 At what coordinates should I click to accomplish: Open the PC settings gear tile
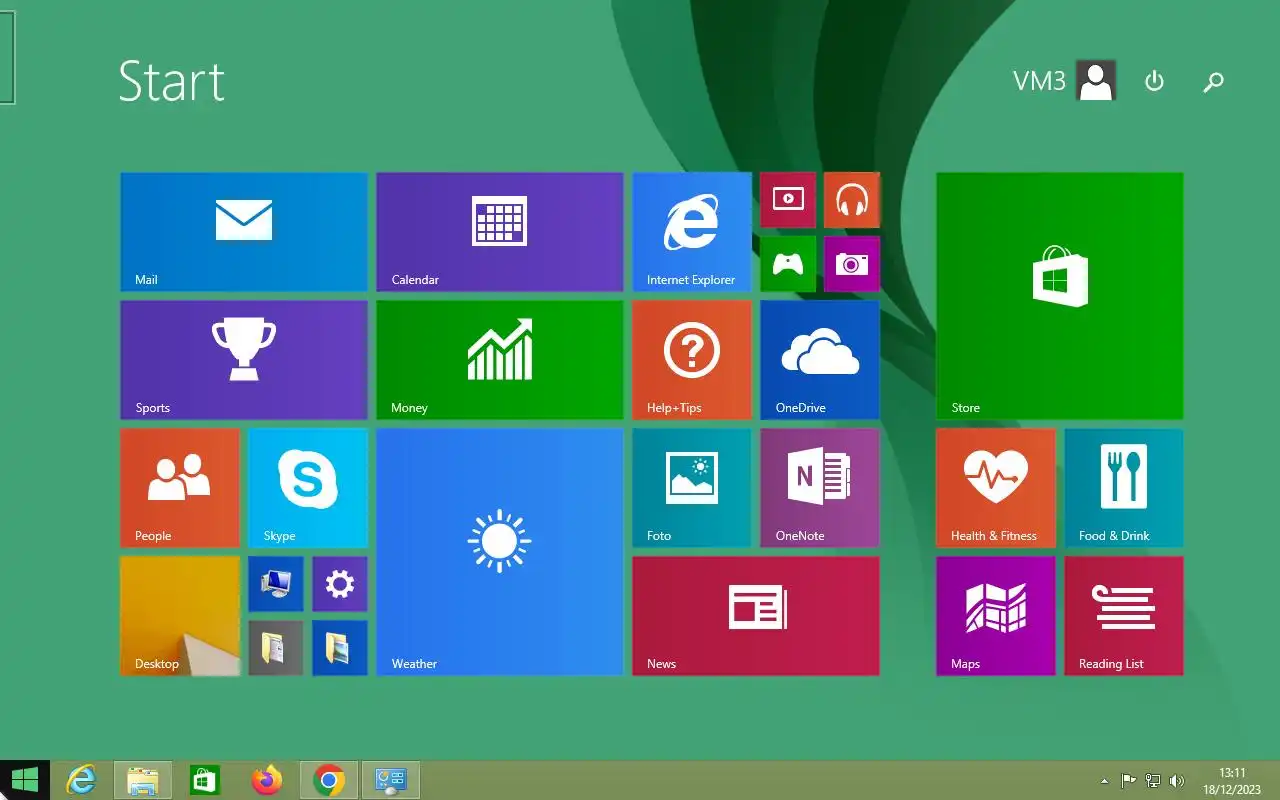pos(340,584)
